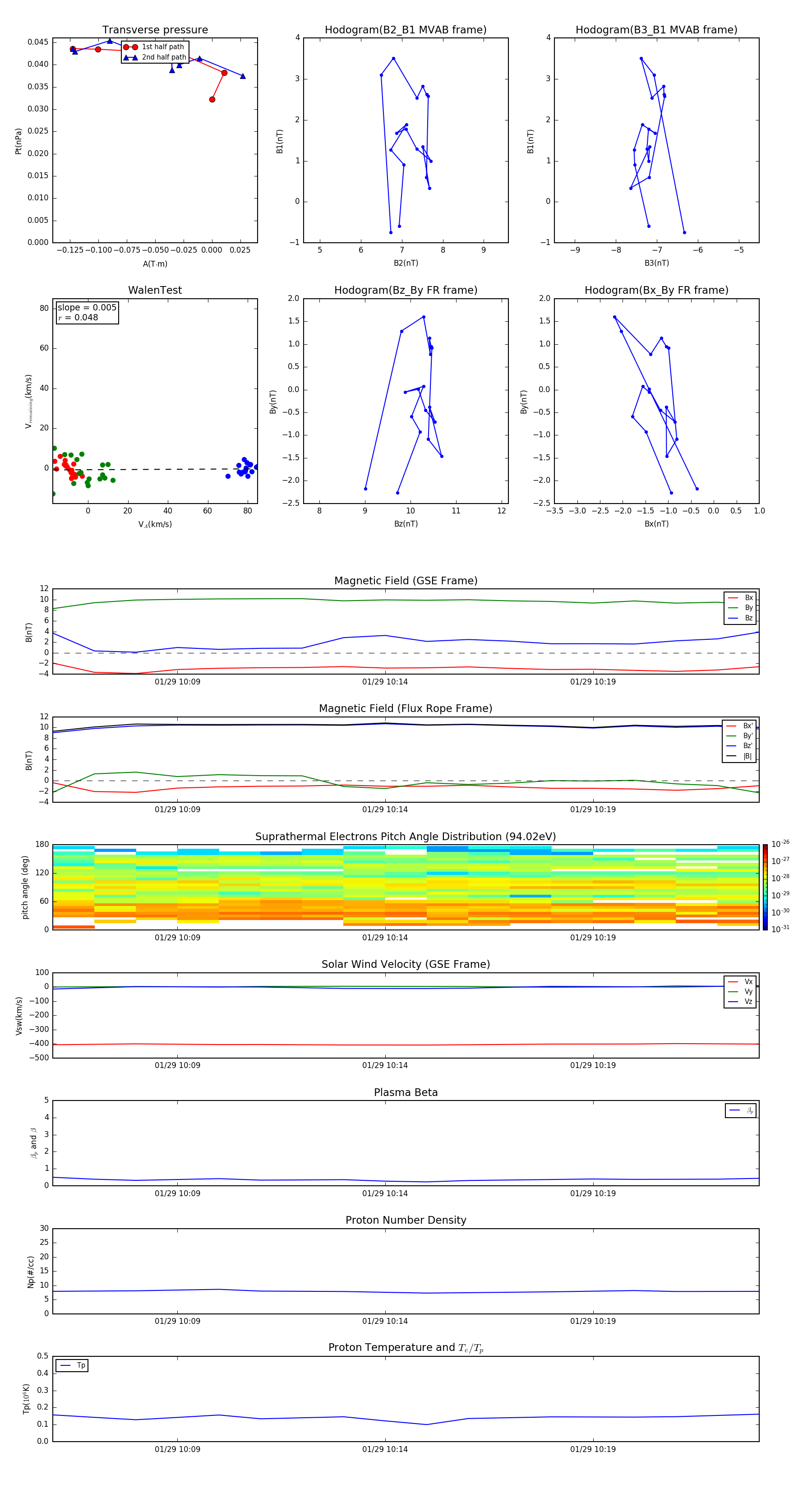
Task: Select the Suprathermal Electrons Pitch Angle Distribution title
Action: tap(406, 837)
